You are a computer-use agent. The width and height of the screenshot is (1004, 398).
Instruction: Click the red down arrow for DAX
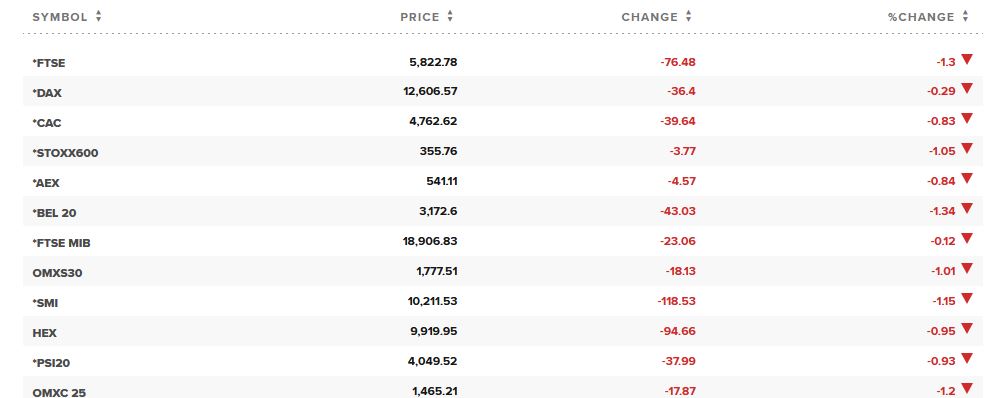pos(967,88)
